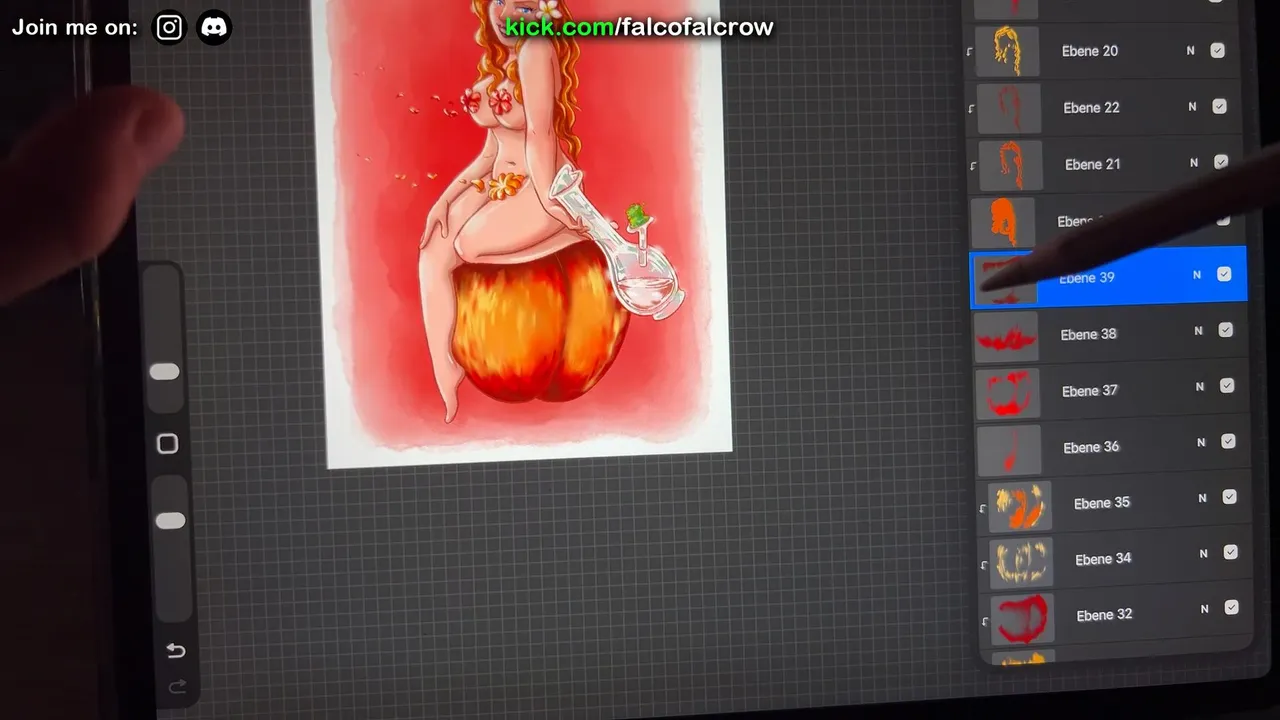Select the Ebene 36 layer thumbnail

[x=1009, y=449]
